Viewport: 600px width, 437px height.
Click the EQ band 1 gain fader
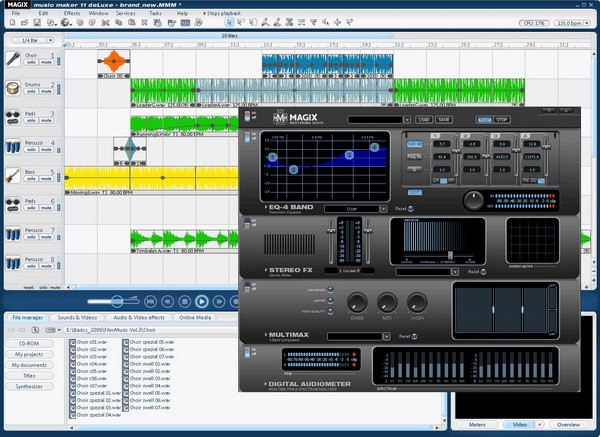(x=456, y=151)
